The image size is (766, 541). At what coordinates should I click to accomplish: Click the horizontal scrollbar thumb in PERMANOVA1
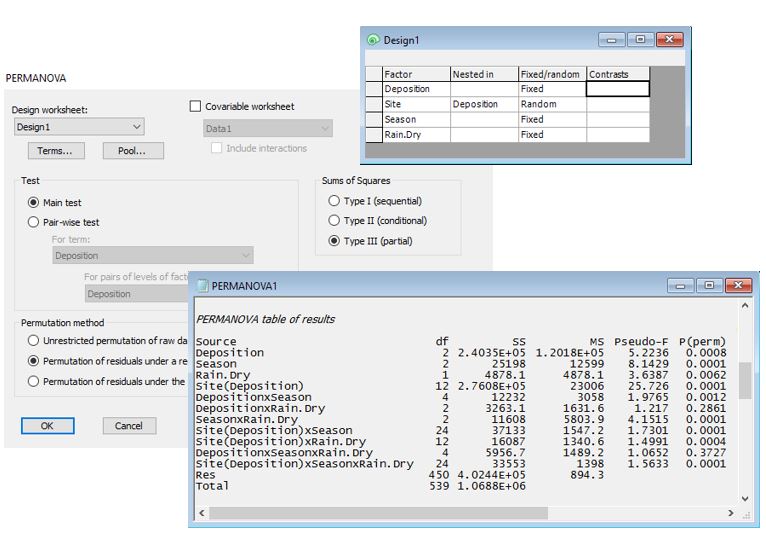(x=379, y=513)
